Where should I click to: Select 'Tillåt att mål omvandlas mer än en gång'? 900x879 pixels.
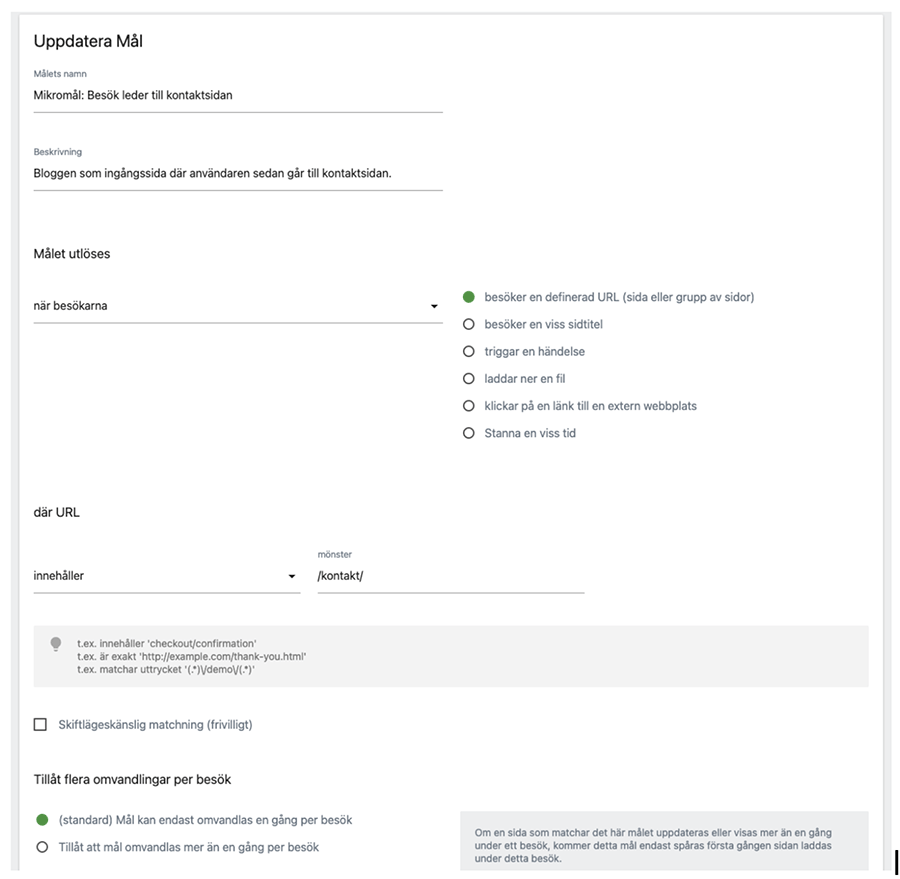(42, 847)
